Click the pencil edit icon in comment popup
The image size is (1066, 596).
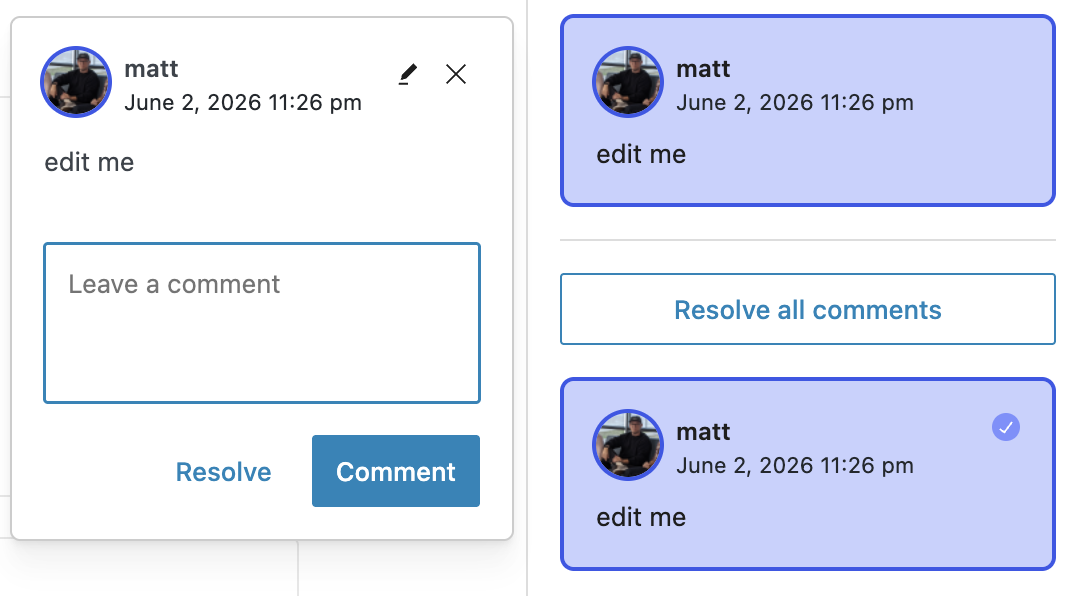[407, 74]
